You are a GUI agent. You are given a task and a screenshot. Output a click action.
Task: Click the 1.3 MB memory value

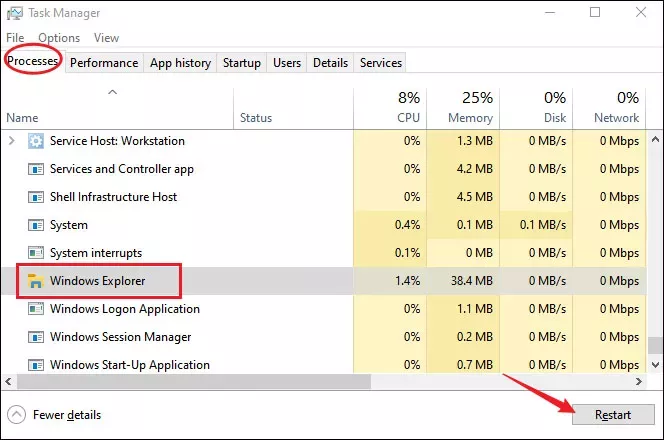point(475,141)
